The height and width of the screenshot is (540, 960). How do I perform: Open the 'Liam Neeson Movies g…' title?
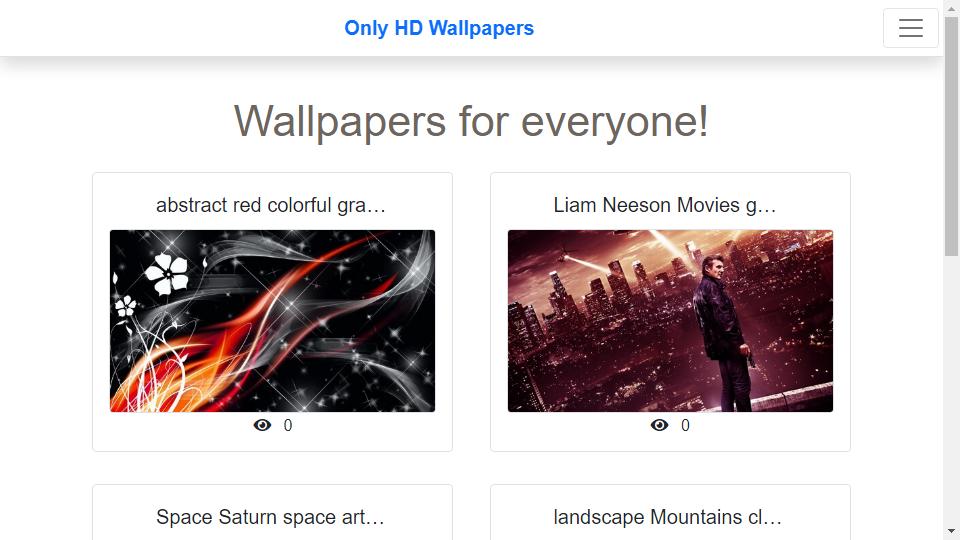(x=665, y=205)
